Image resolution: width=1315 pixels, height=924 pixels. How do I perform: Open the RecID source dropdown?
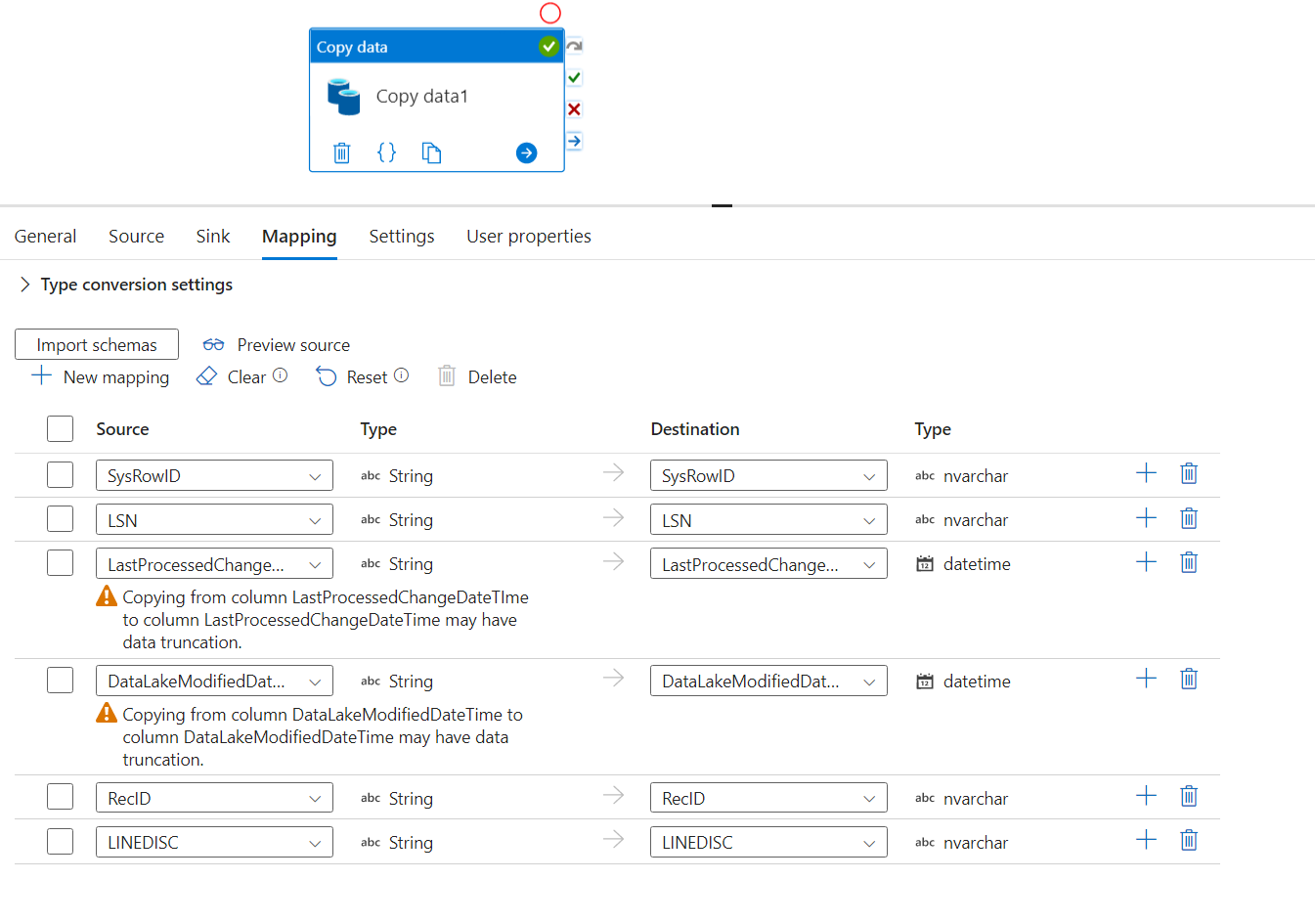214,798
